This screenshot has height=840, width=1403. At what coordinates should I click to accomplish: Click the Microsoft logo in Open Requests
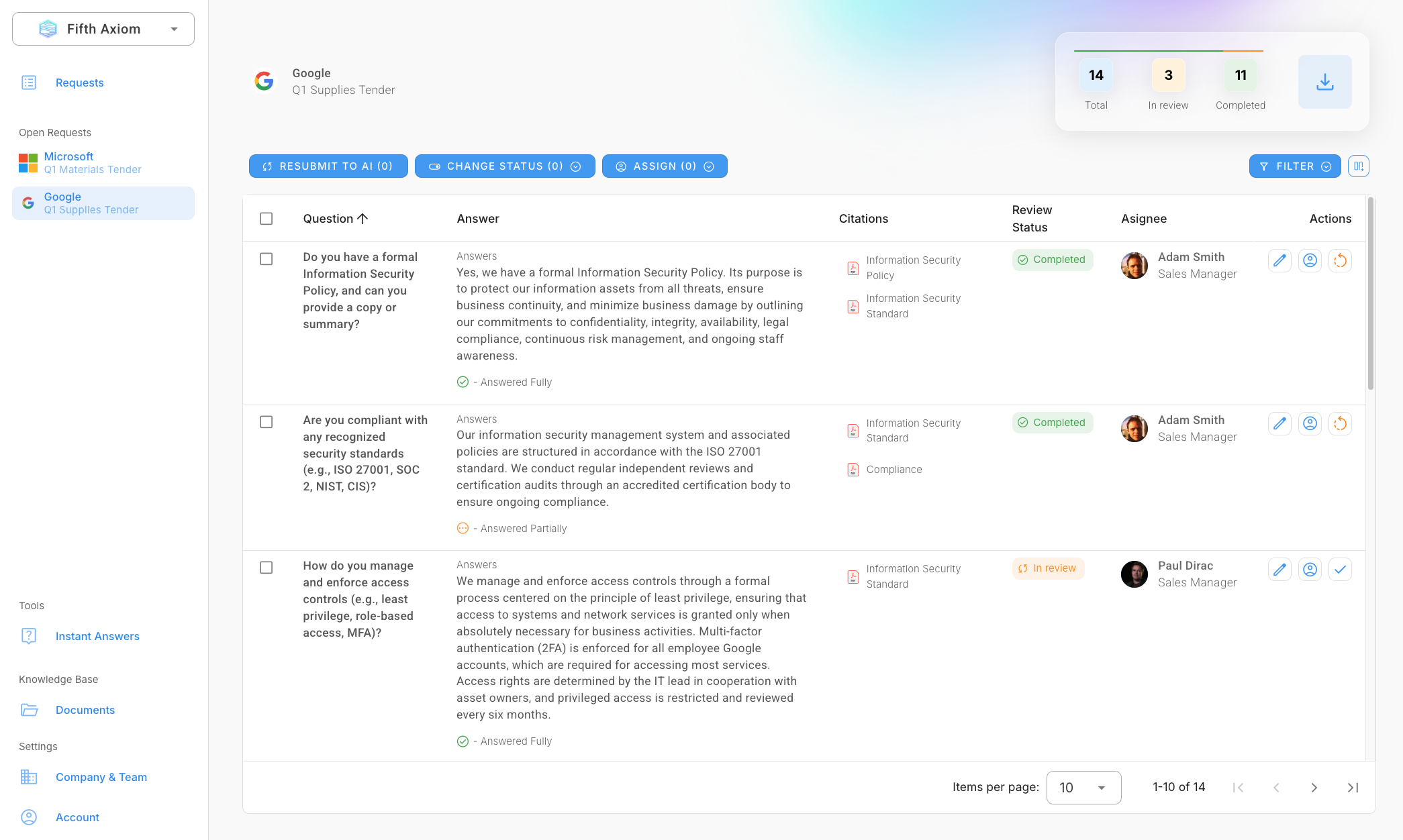point(28,163)
